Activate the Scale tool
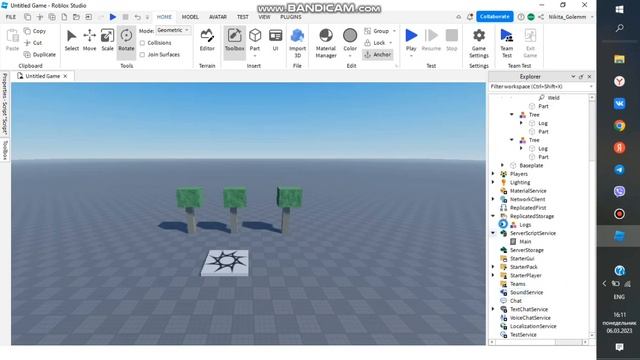The height and width of the screenshot is (360, 640). coord(107,40)
